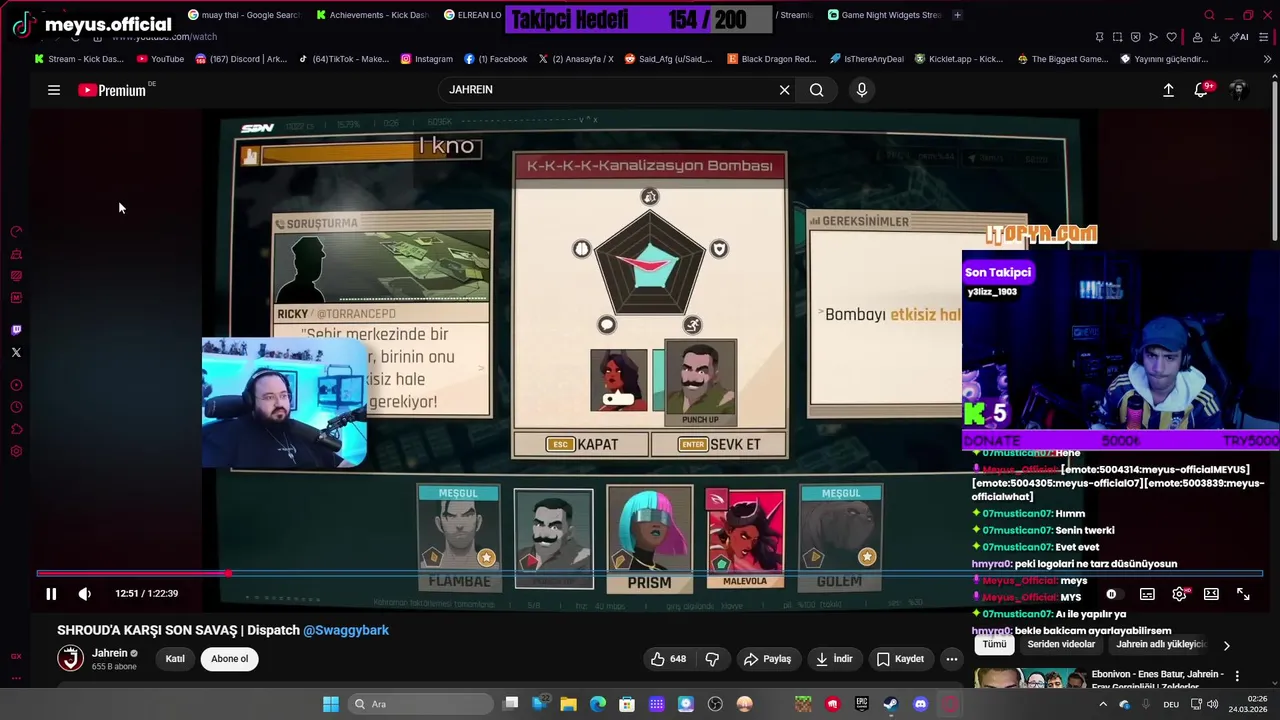The image size is (1280, 720).
Task: Start voice search with microphone icon
Action: coord(862,90)
